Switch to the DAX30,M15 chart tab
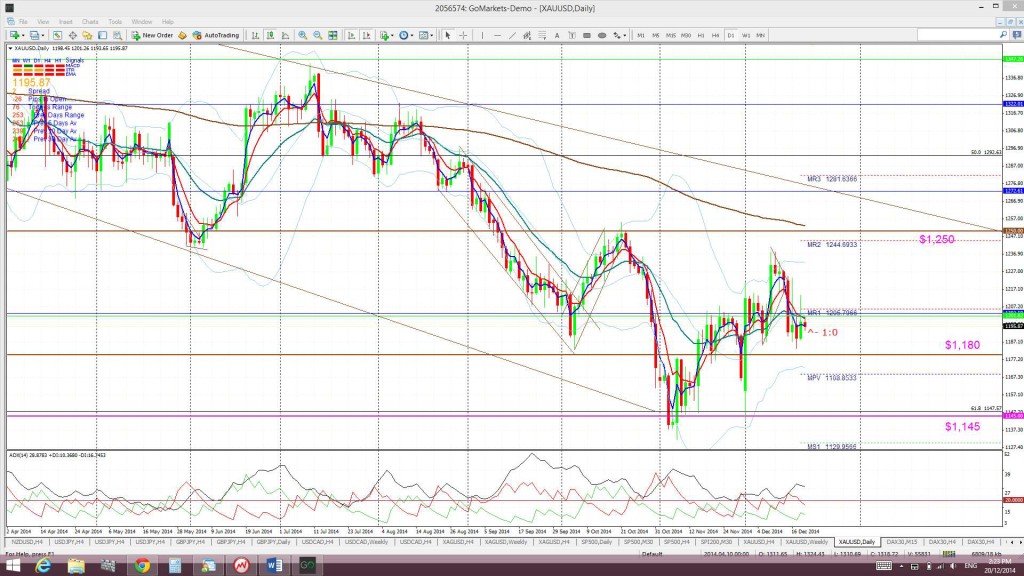The height and width of the screenshot is (576, 1024). (x=902, y=542)
